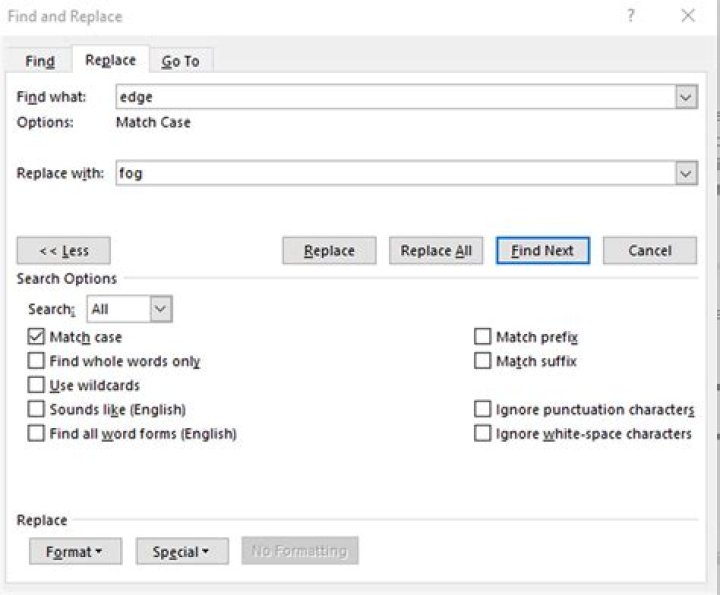Image resolution: width=720 pixels, height=595 pixels.
Task: Click the No Formatting button
Action: coord(300,550)
